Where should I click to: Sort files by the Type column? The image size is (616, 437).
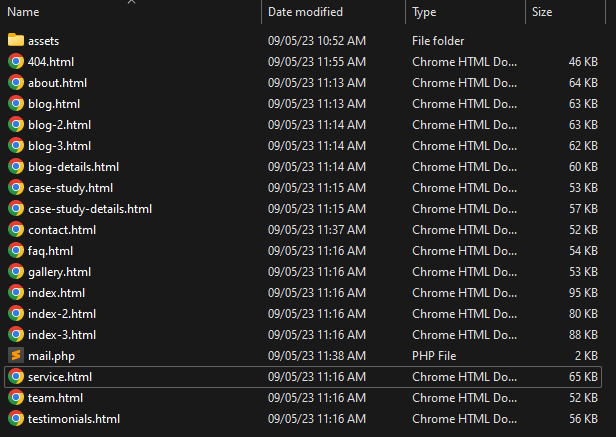tap(424, 12)
